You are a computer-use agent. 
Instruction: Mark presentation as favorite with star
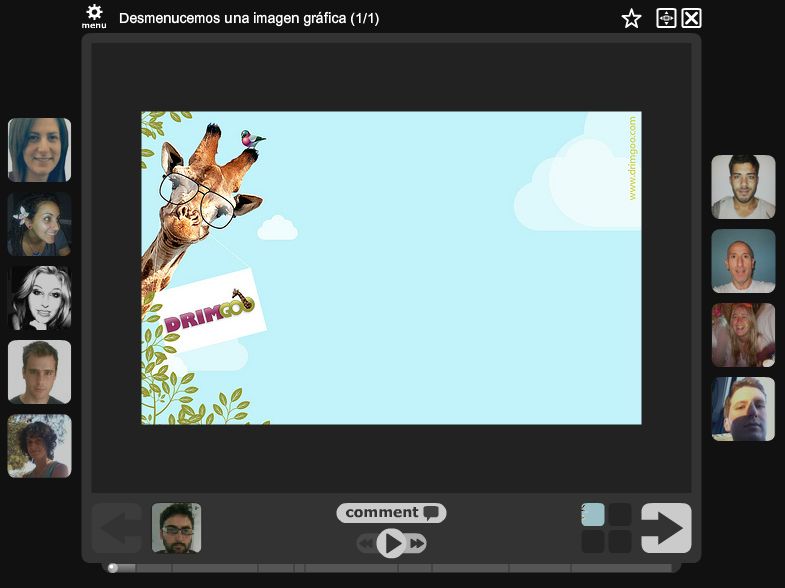631,19
